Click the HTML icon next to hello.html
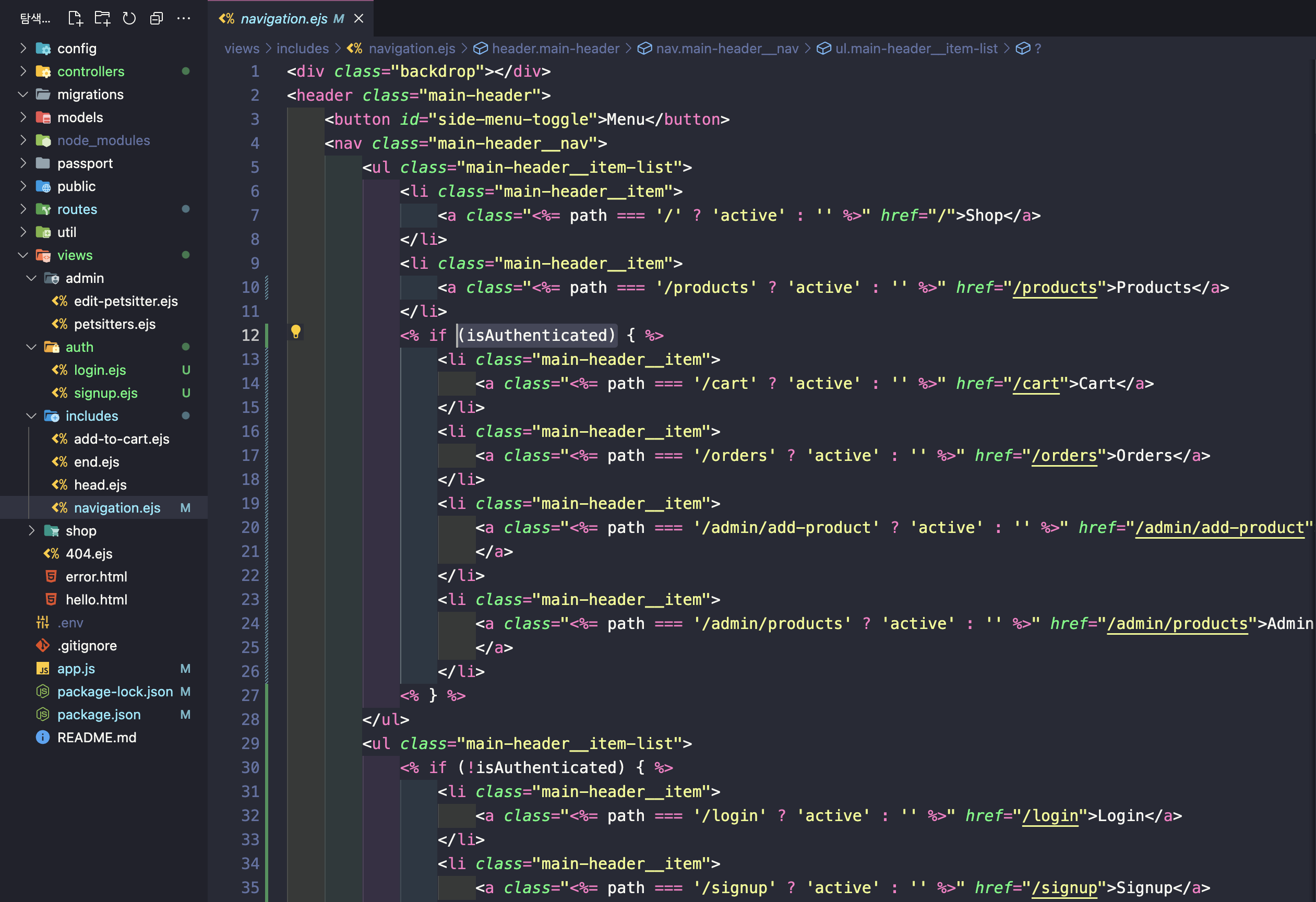Viewport: 1316px width, 902px height. click(52, 599)
